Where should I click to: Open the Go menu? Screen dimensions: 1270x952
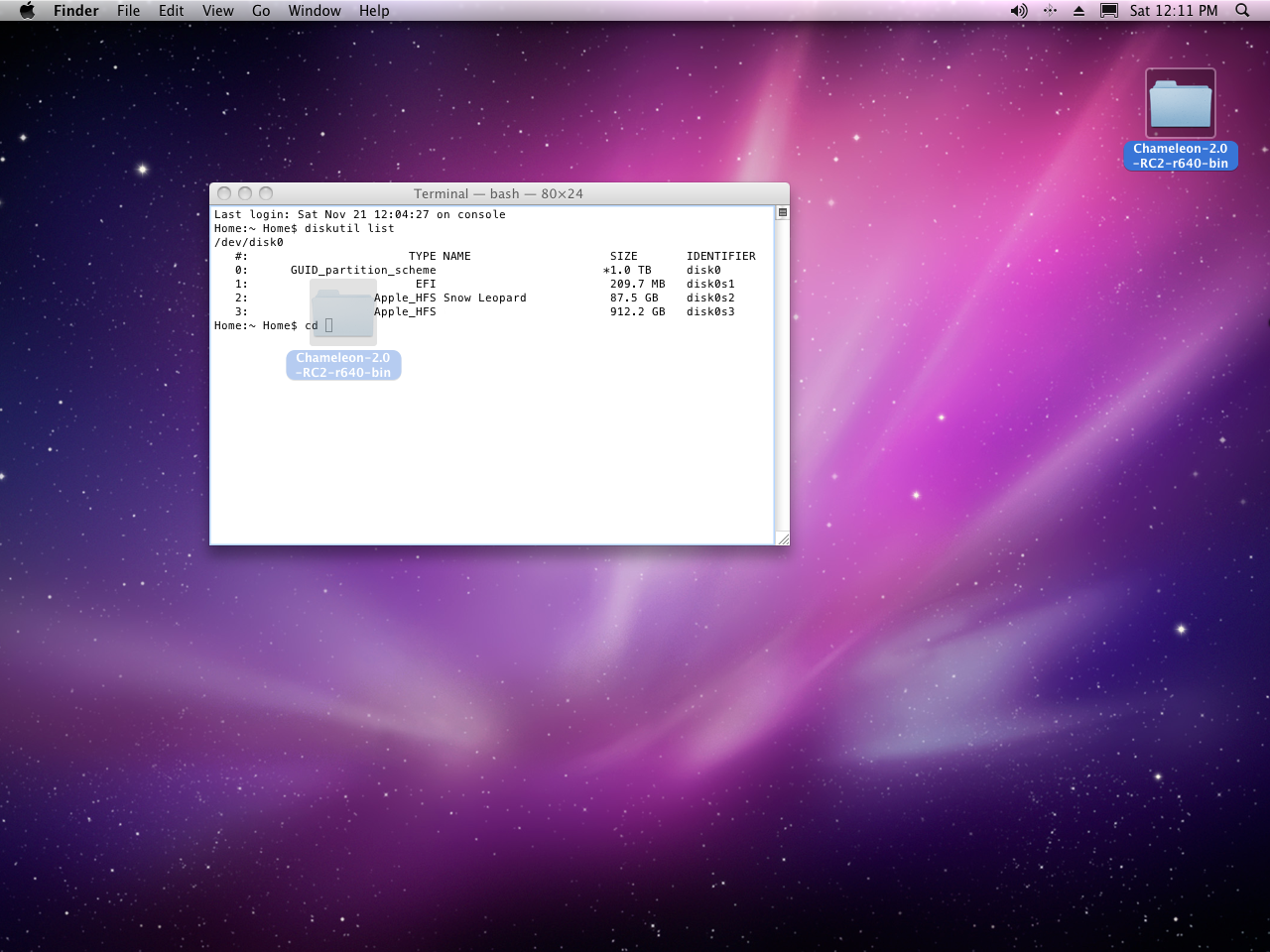point(261,10)
